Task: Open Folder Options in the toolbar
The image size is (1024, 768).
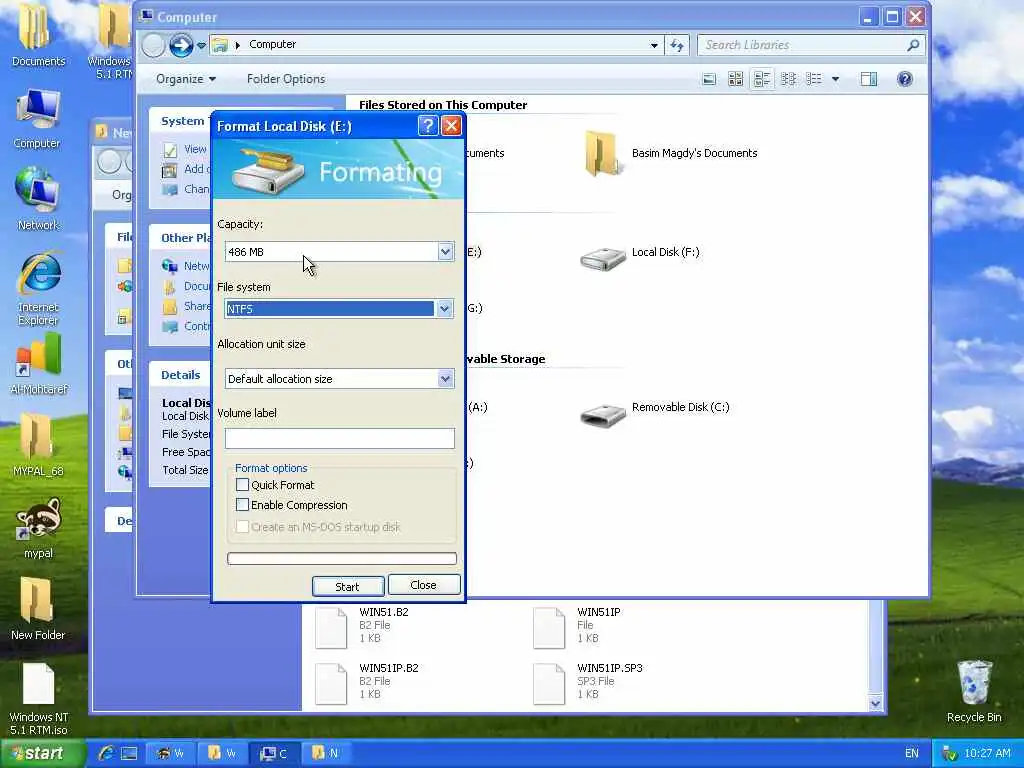Action: click(x=285, y=79)
